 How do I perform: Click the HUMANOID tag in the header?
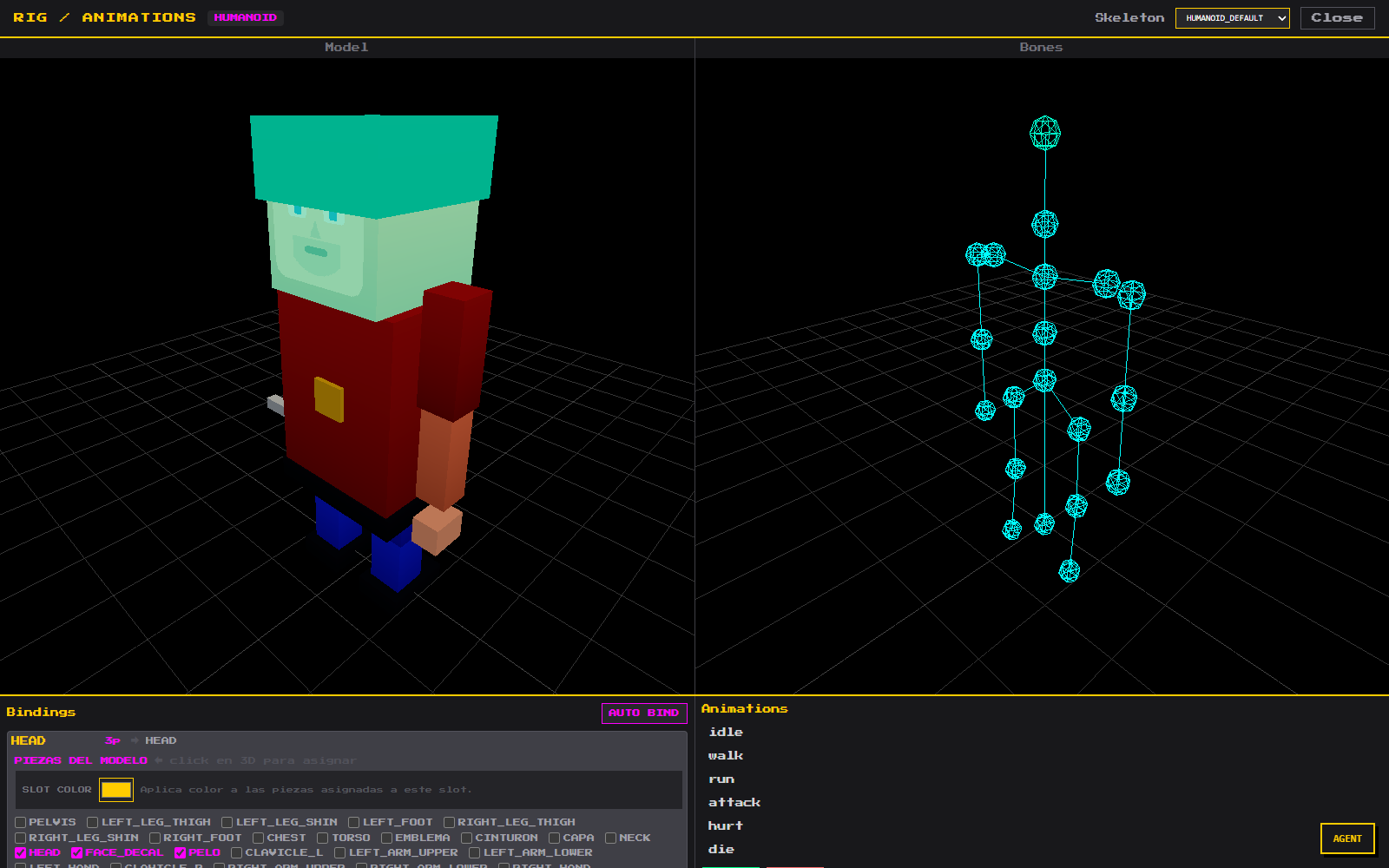[x=246, y=17]
